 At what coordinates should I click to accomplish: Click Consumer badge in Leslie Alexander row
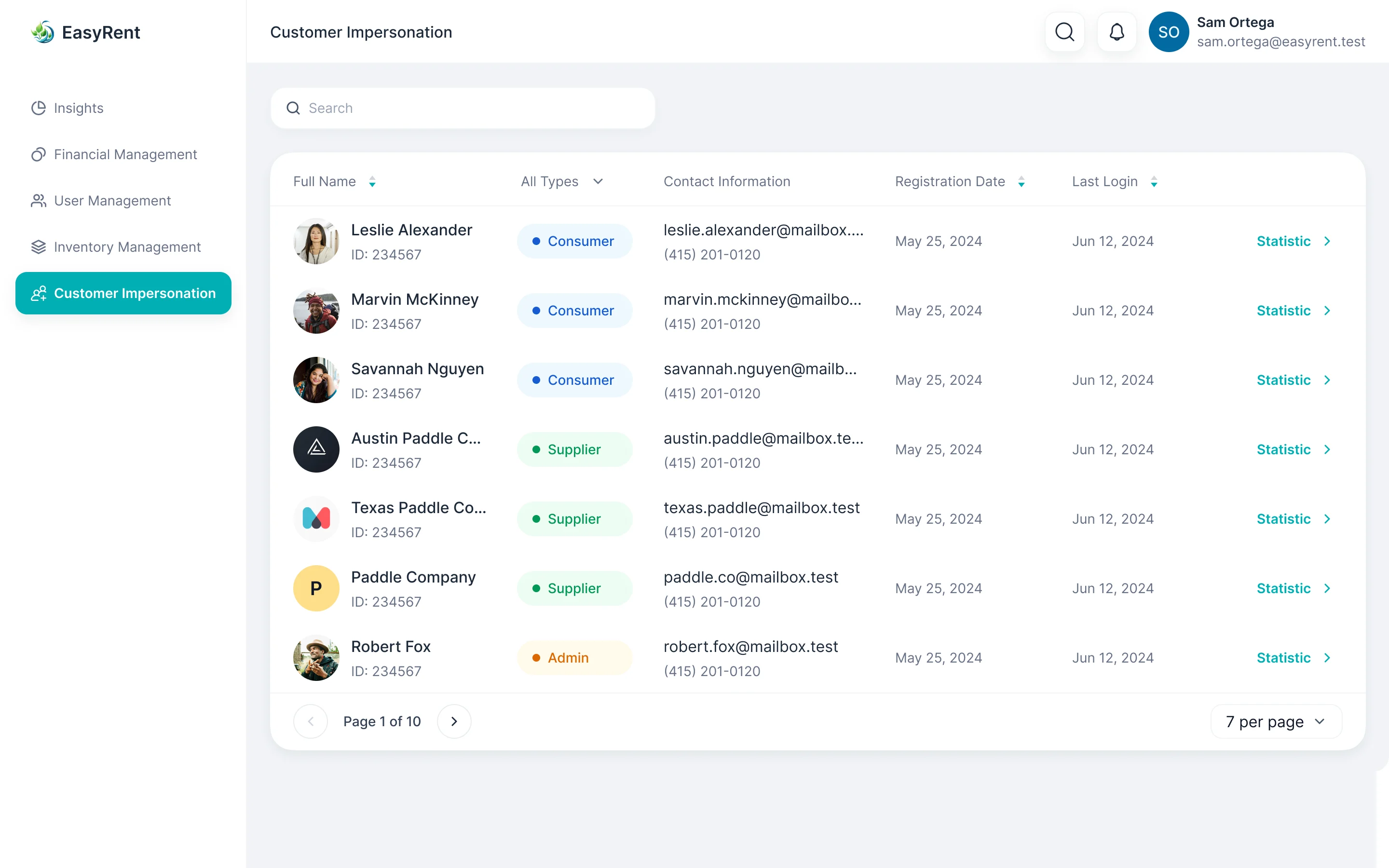574,241
